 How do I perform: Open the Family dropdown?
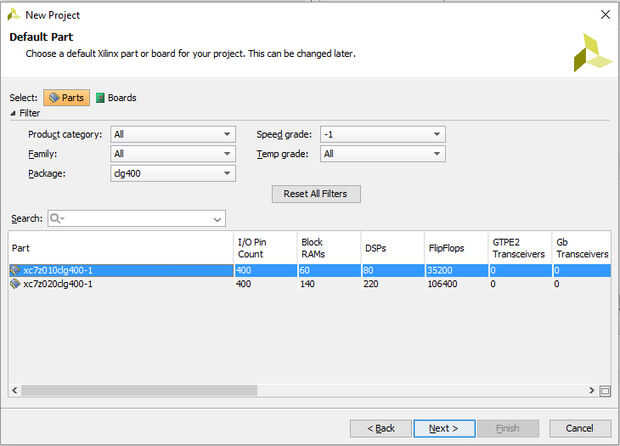tap(173, 154)
